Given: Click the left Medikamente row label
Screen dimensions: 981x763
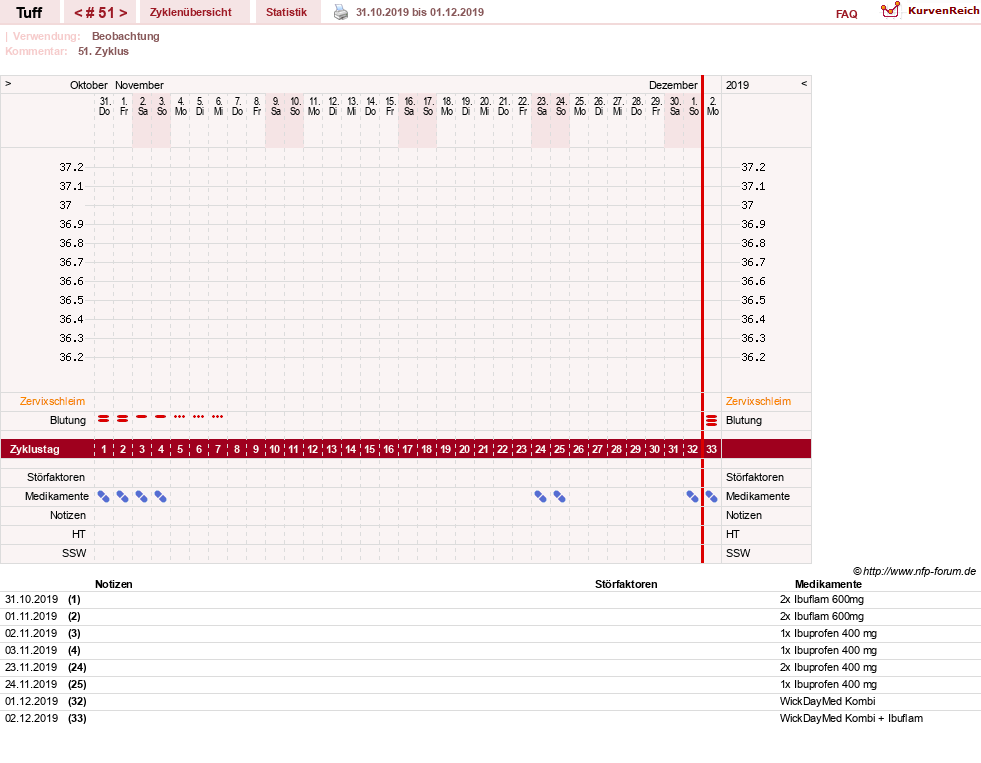Looking at the screenshot, I should click(x=57, y=497).
